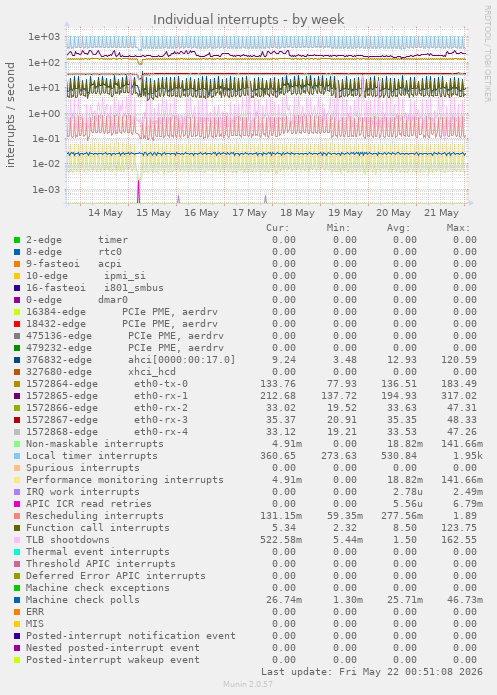Click the dark red eth0-rx-3 legend swatch
Screen dimensions: 497x695
click(17, 420)
